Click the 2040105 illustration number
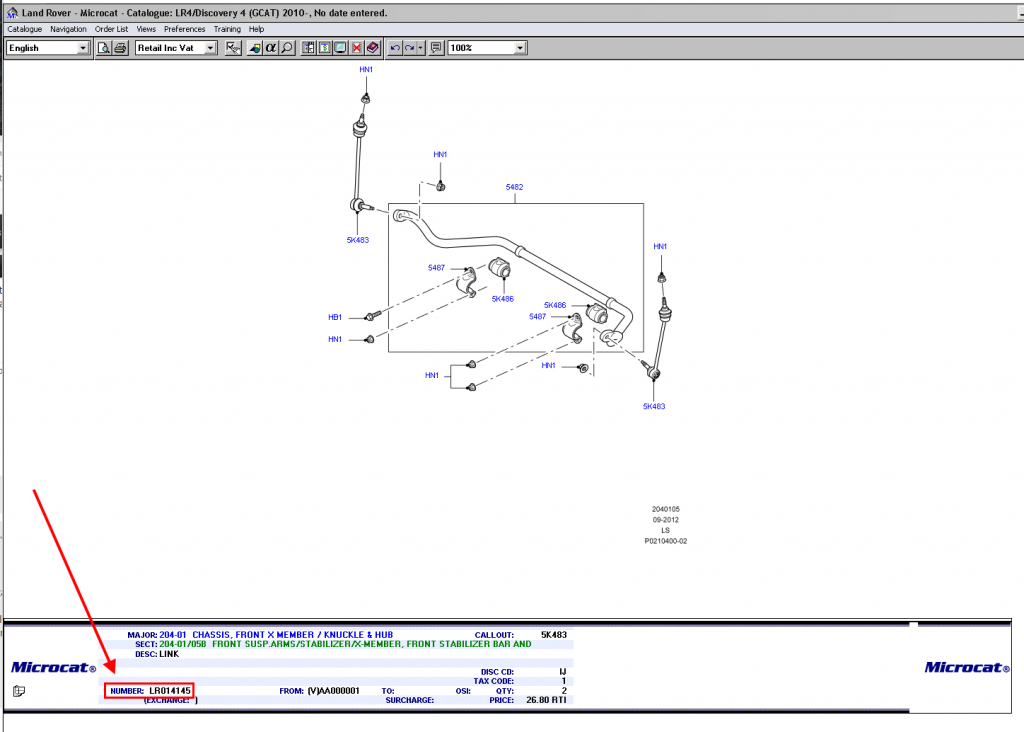 pyautogui.click(x=665, y=509)
